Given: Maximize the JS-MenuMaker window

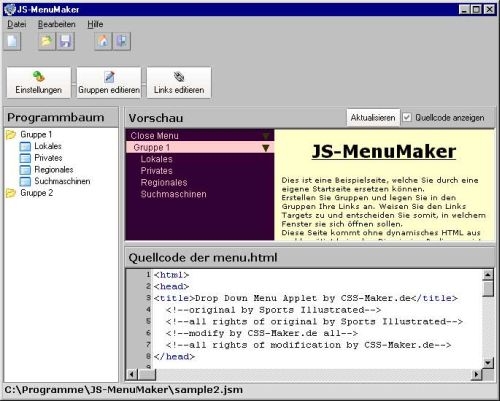Looking at the screenshot, I should (x=477, y=10).
